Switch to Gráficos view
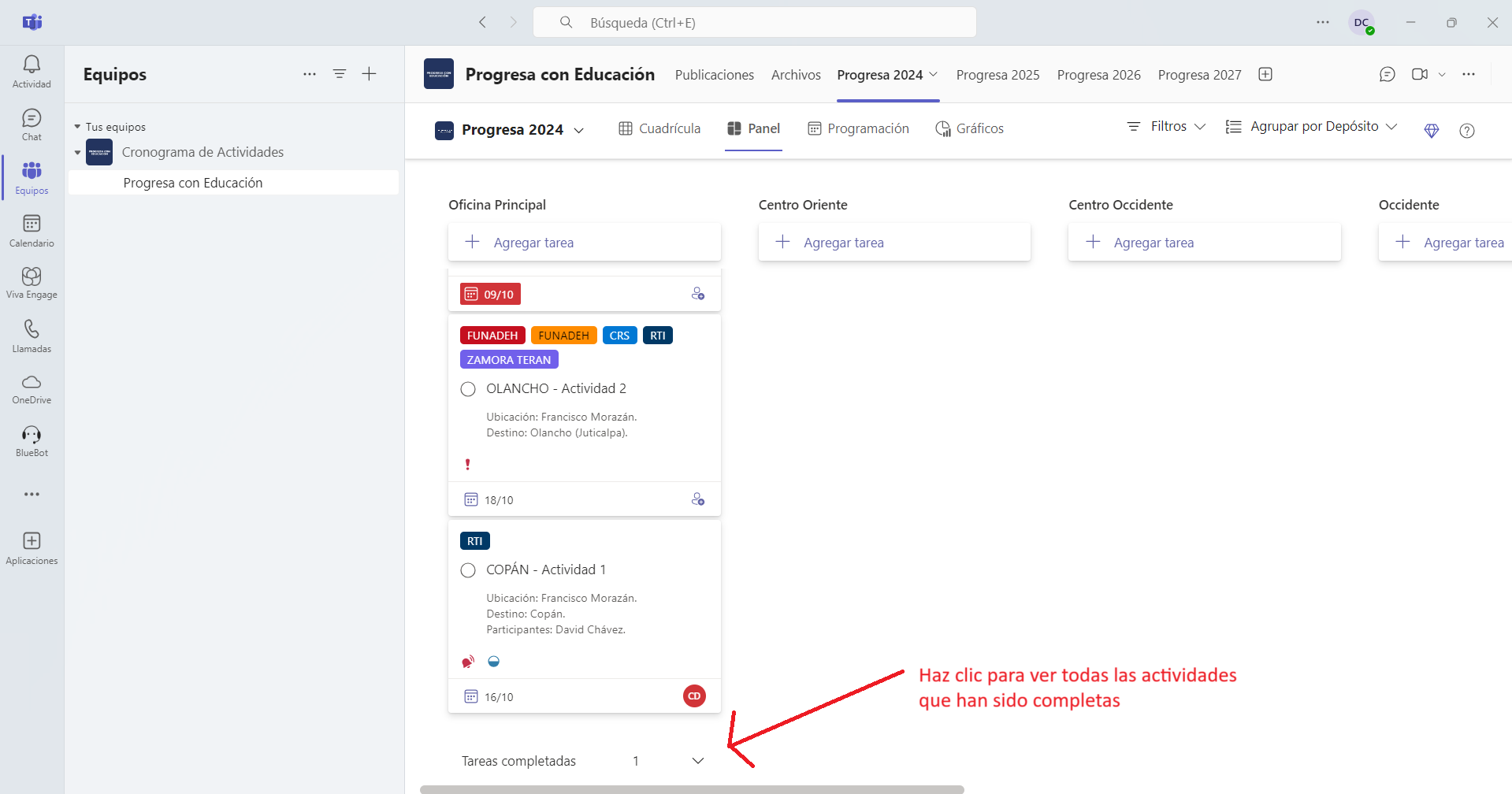Screen dimensions: 1512x794 click(x=969, y=128)
